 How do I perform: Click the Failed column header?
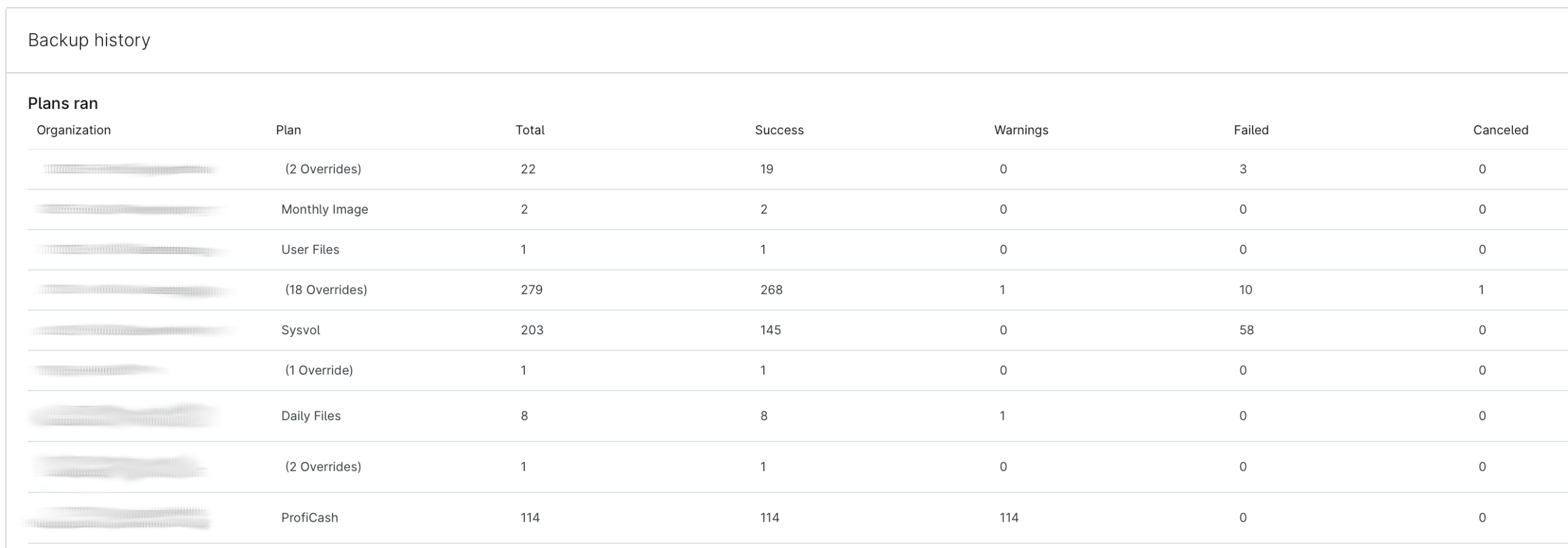(x=1251, y=130)
